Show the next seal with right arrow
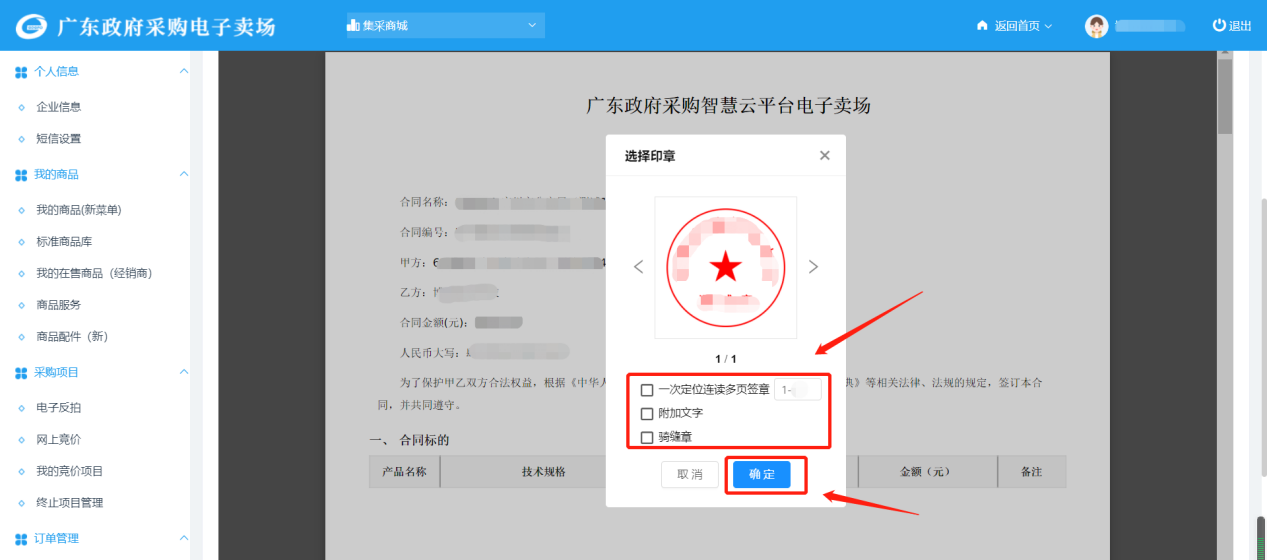 813,267
